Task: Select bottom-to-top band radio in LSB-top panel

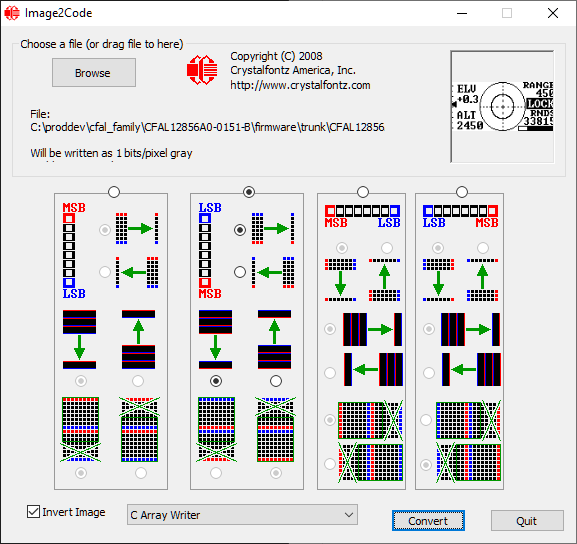Action: click(276, 381)
